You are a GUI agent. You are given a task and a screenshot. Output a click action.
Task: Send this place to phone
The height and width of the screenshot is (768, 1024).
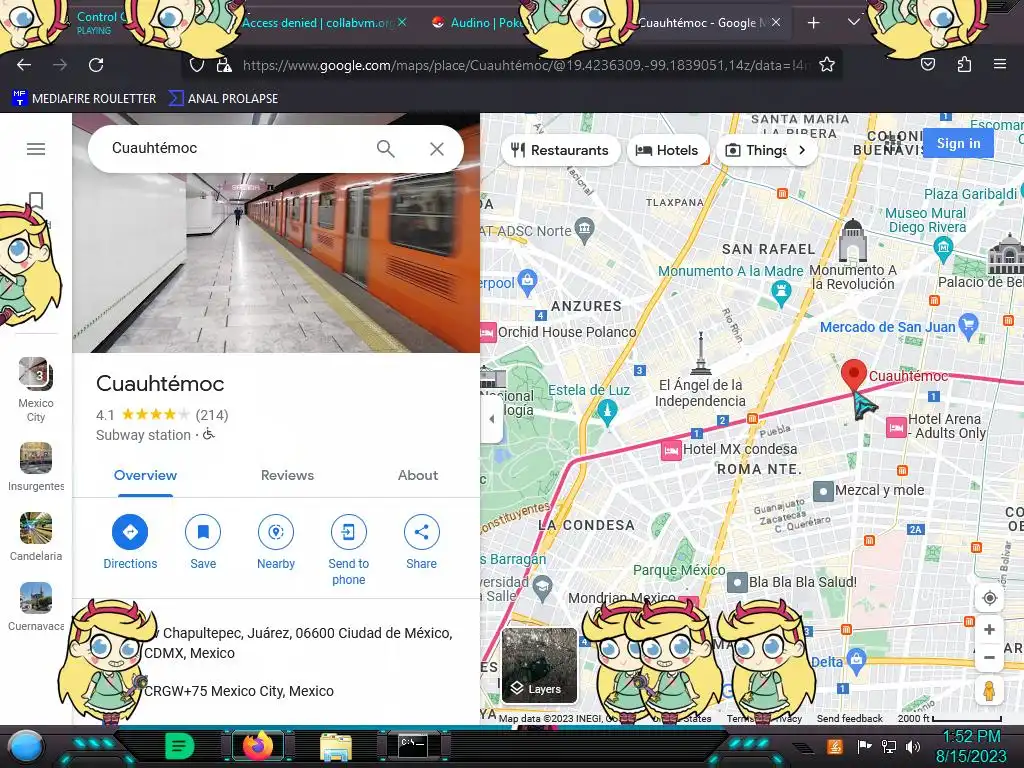348,550
